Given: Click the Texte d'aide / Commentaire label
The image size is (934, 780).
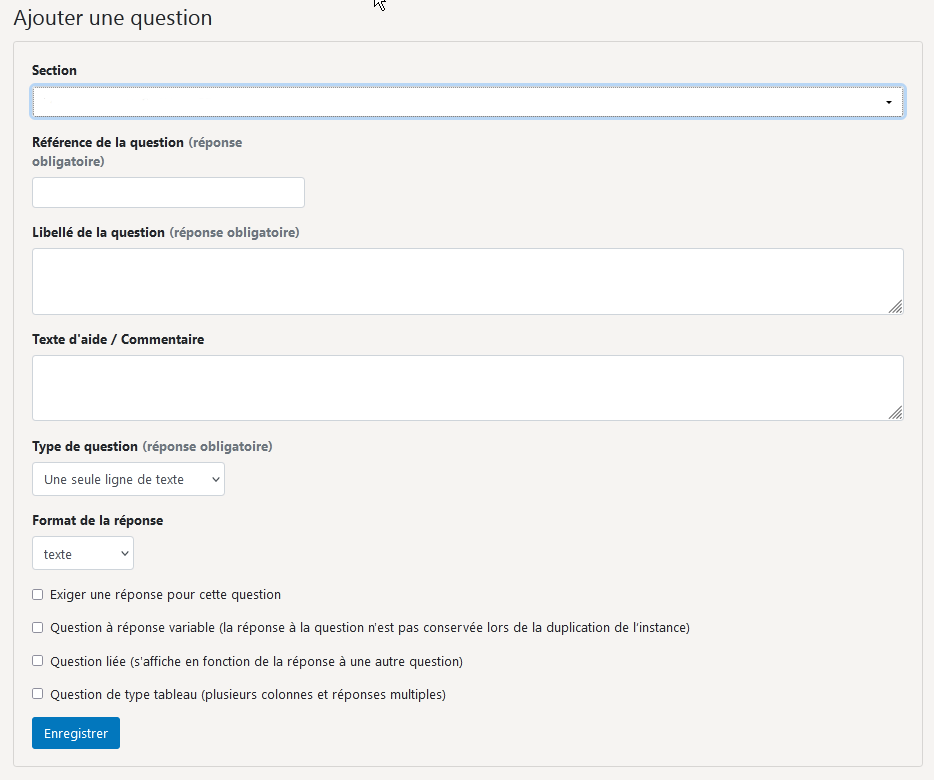Looking at the screenshot, I should click(118, 340).
